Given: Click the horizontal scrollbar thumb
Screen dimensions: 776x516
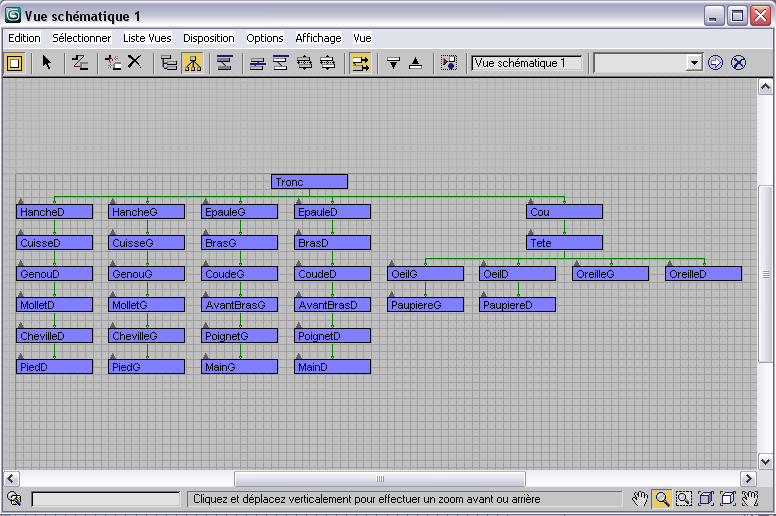Looking at the screenshot, I should 380,478.
